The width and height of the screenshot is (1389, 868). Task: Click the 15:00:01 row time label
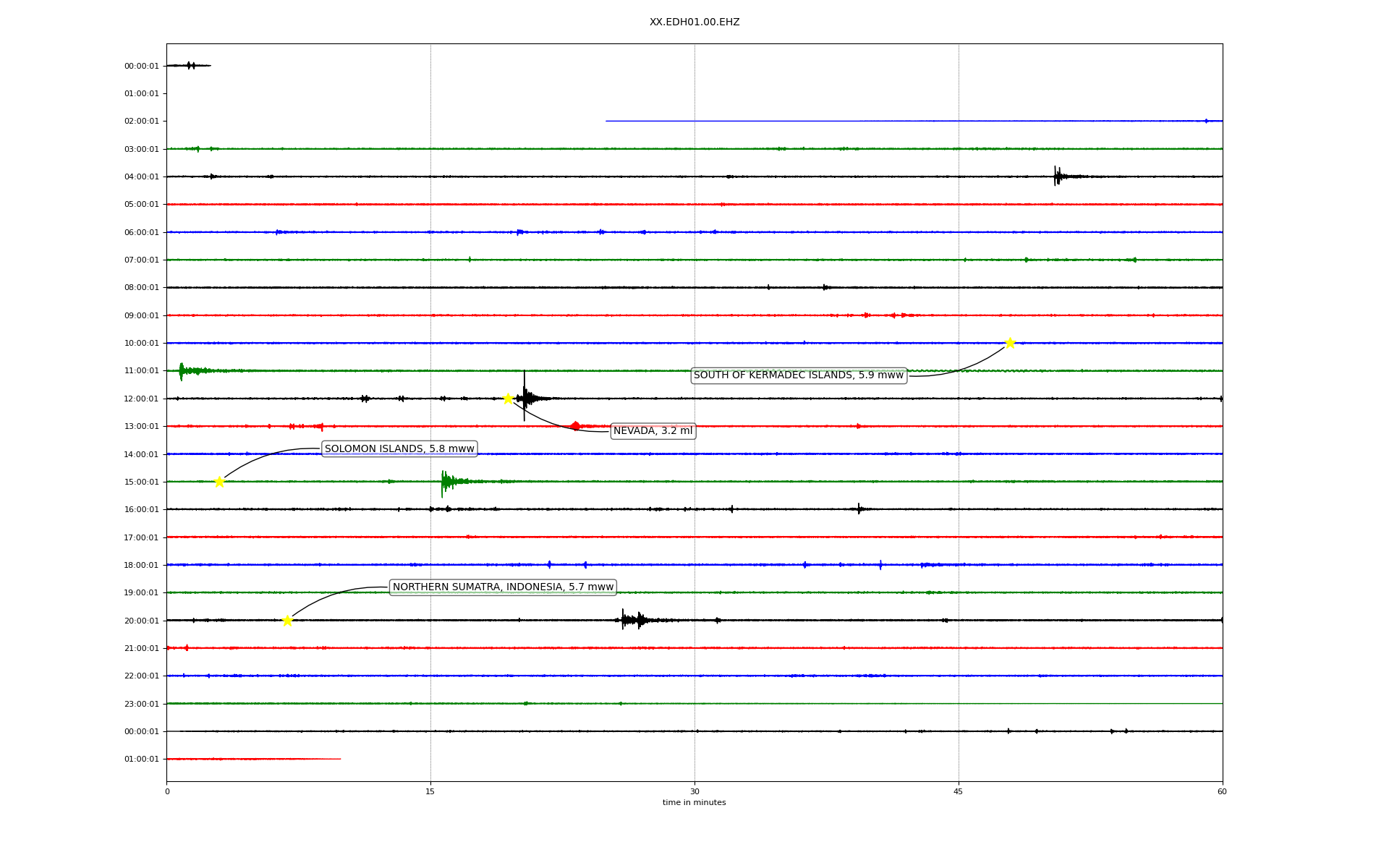click(x=141, y=482)
